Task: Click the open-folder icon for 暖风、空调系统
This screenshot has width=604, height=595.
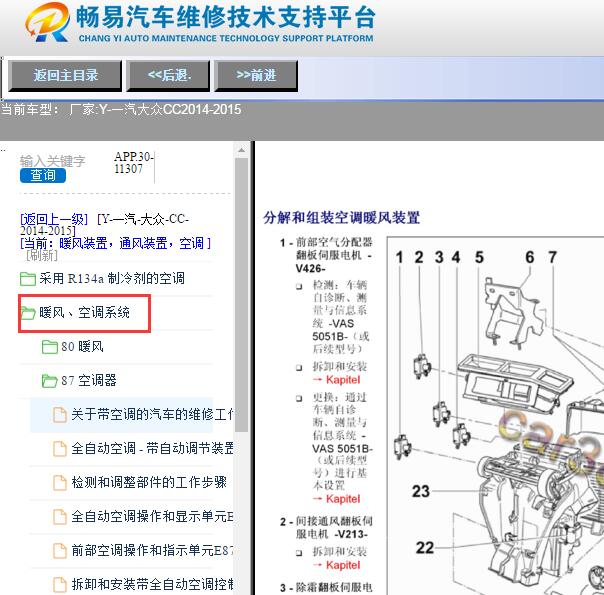Action: (x=28, y=313)
